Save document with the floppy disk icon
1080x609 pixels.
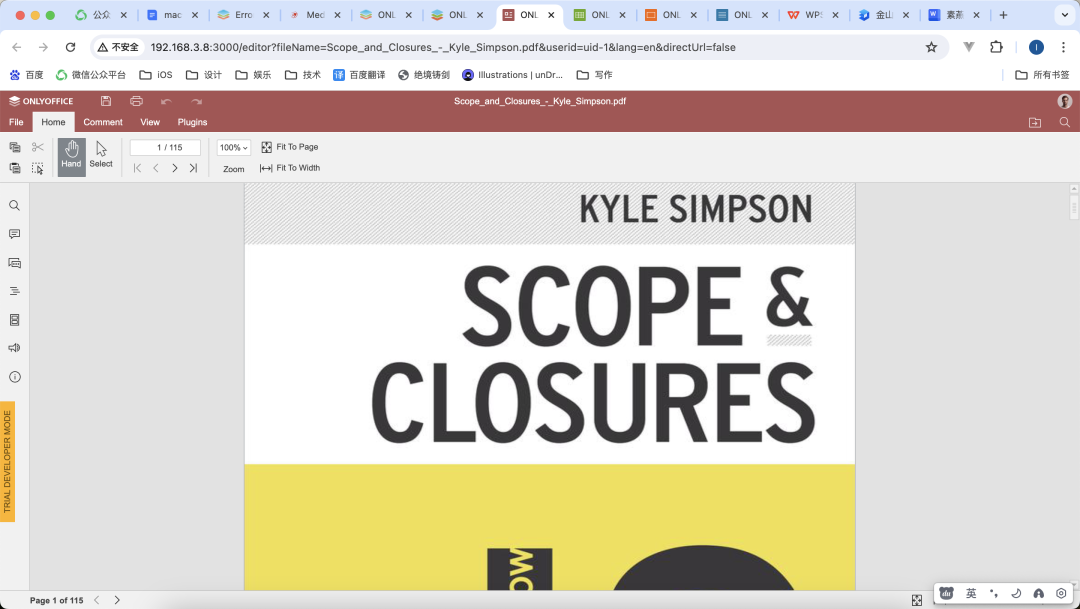105,101
